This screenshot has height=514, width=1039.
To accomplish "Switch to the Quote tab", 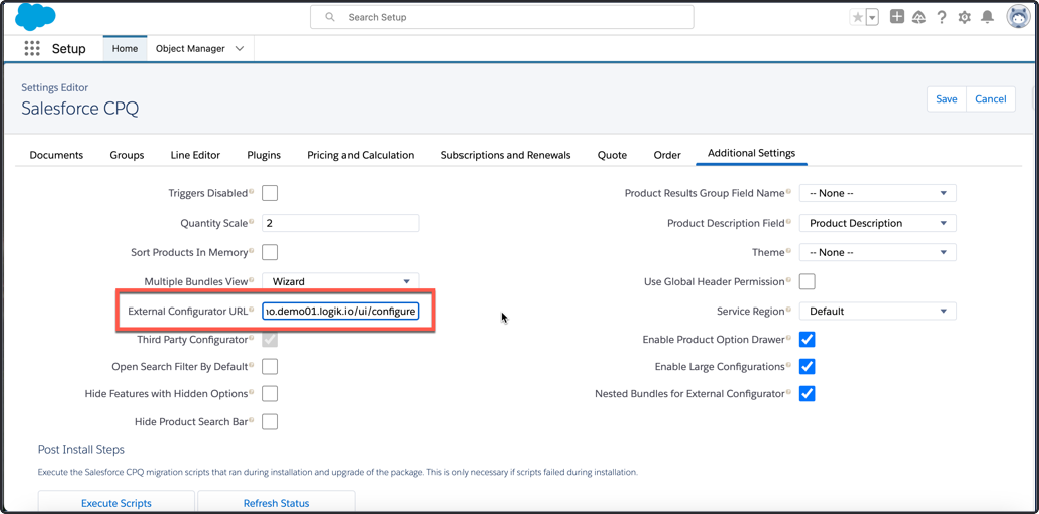I will coord(612,155).
